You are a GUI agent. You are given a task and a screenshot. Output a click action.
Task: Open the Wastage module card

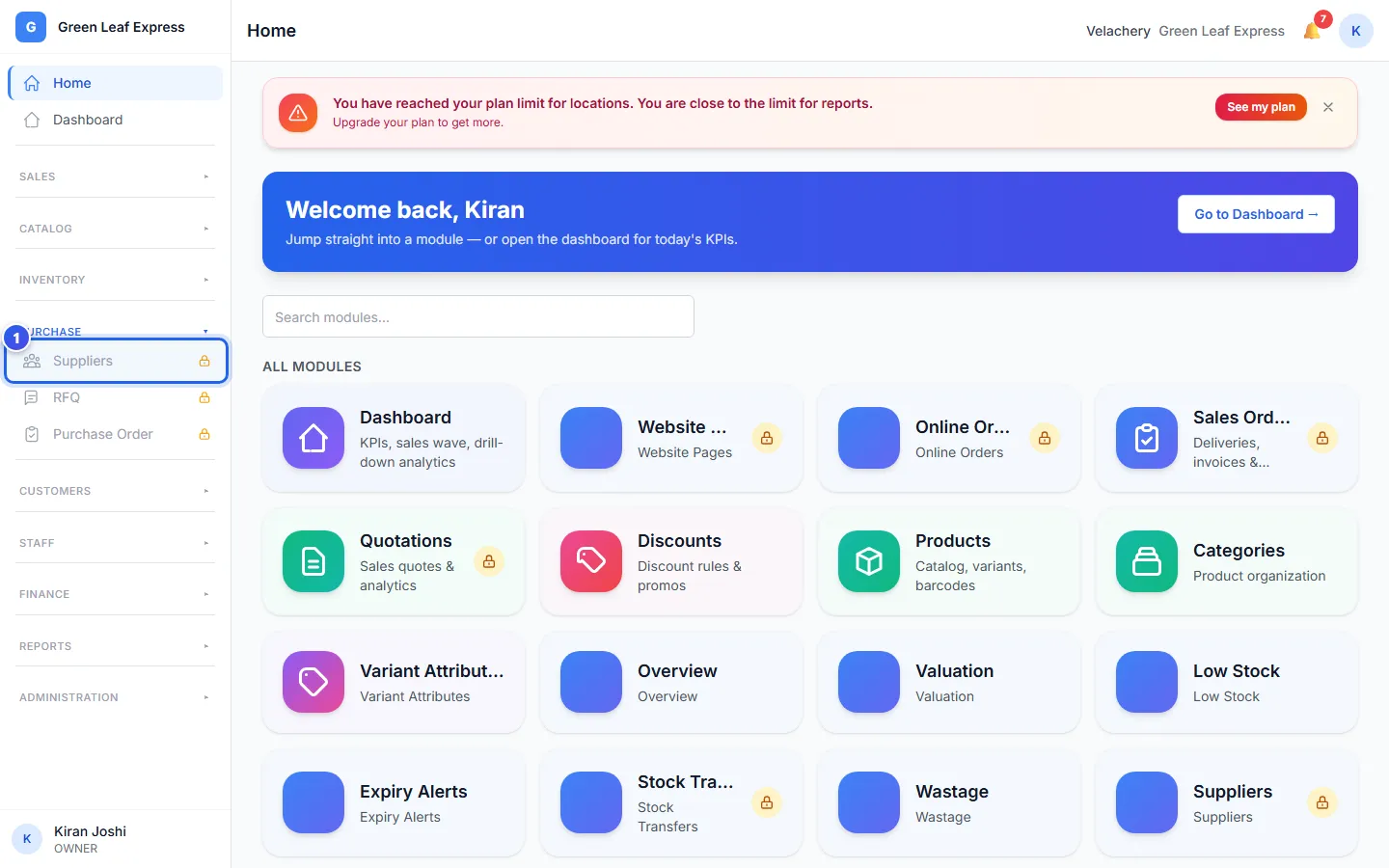coord(949,802)
